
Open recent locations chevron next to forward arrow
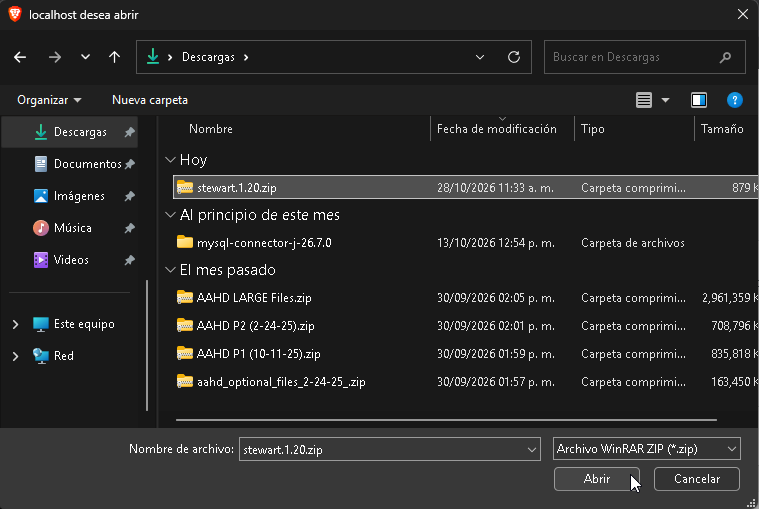coord(85,57)
